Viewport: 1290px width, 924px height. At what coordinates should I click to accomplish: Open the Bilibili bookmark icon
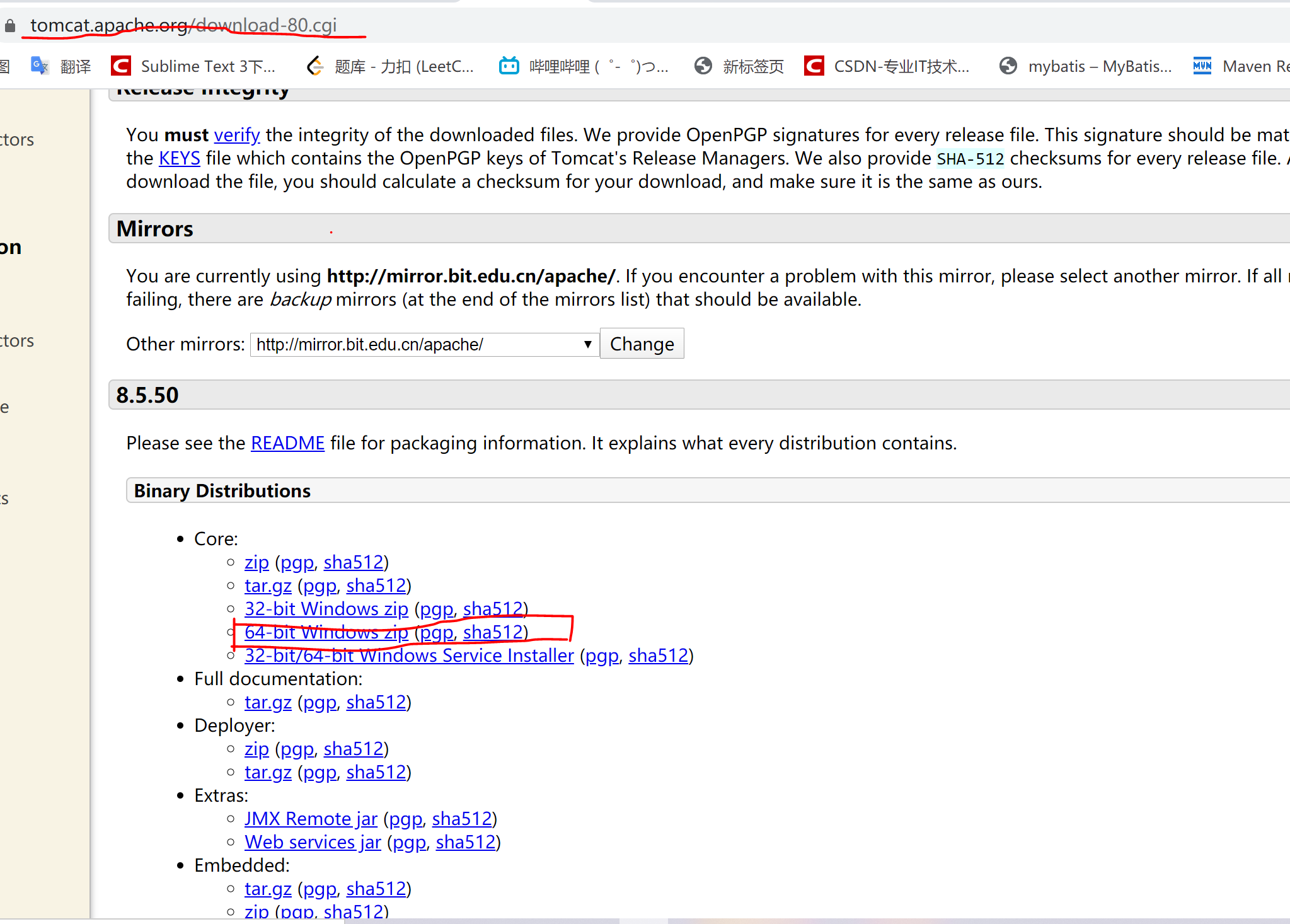(x=509, y=66)
